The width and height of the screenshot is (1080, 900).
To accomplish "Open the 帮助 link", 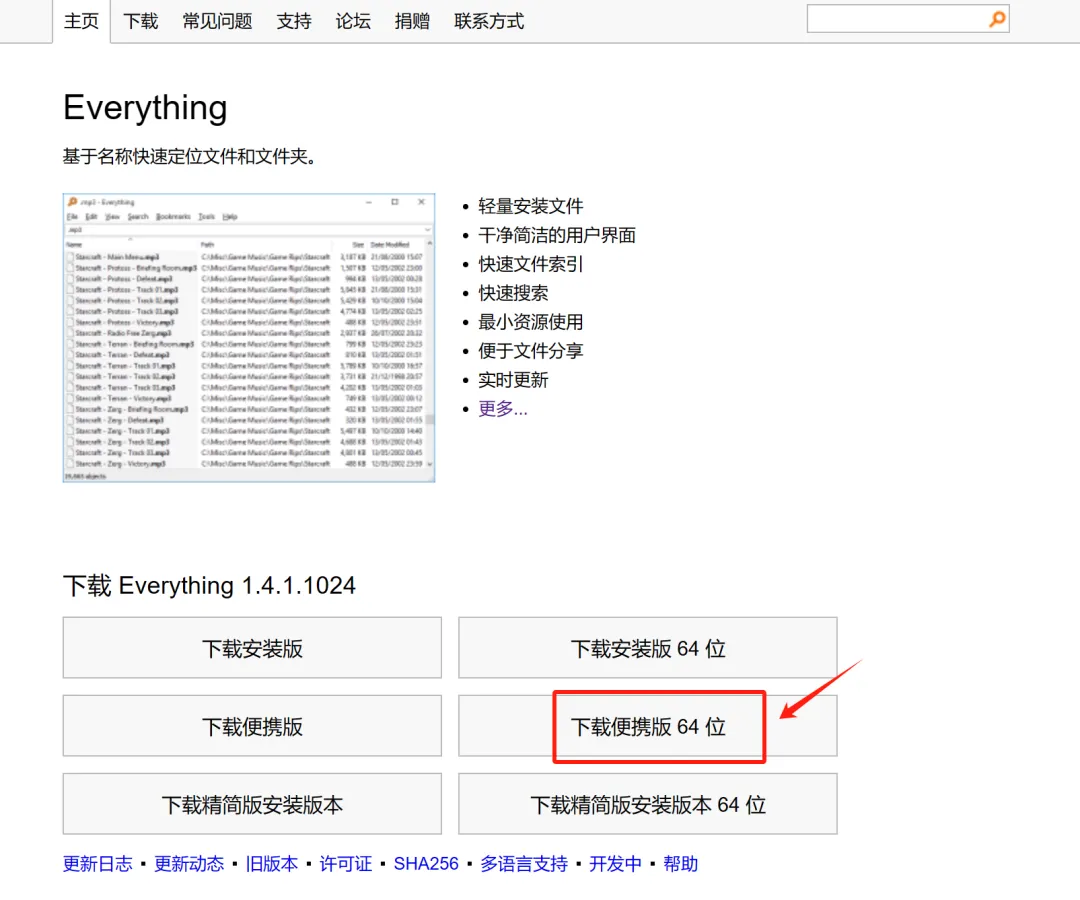I will tap(681, 864).
